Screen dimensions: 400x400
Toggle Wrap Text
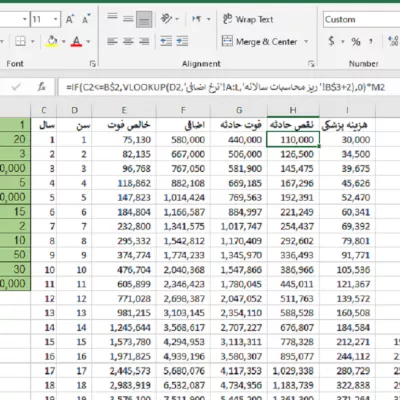248,19
